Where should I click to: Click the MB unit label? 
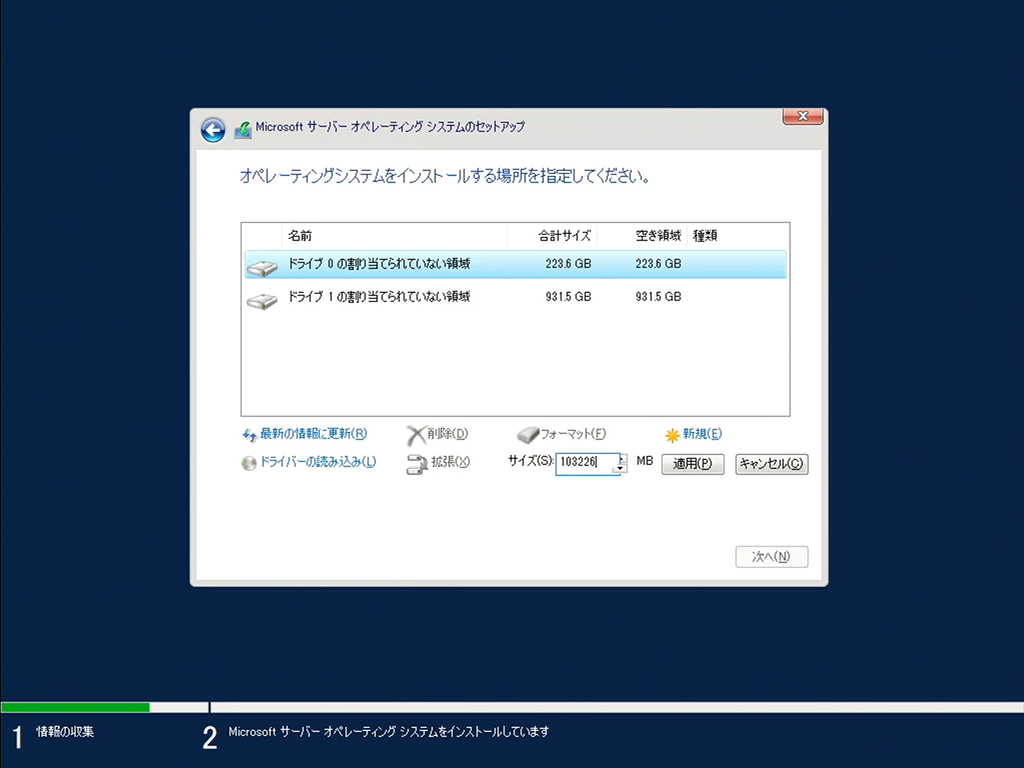click(x=645, y=461)
